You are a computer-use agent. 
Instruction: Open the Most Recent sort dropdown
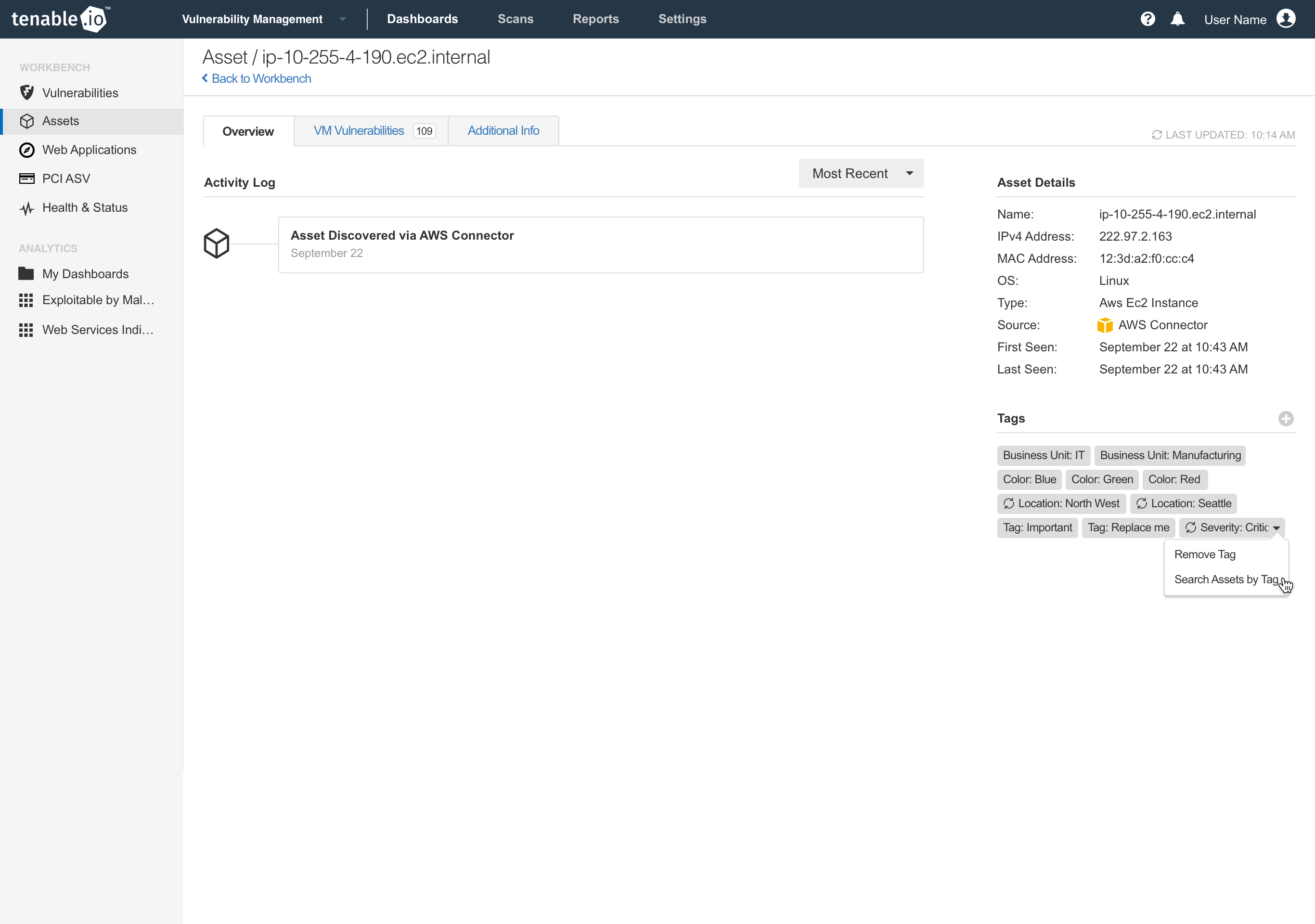861,173
